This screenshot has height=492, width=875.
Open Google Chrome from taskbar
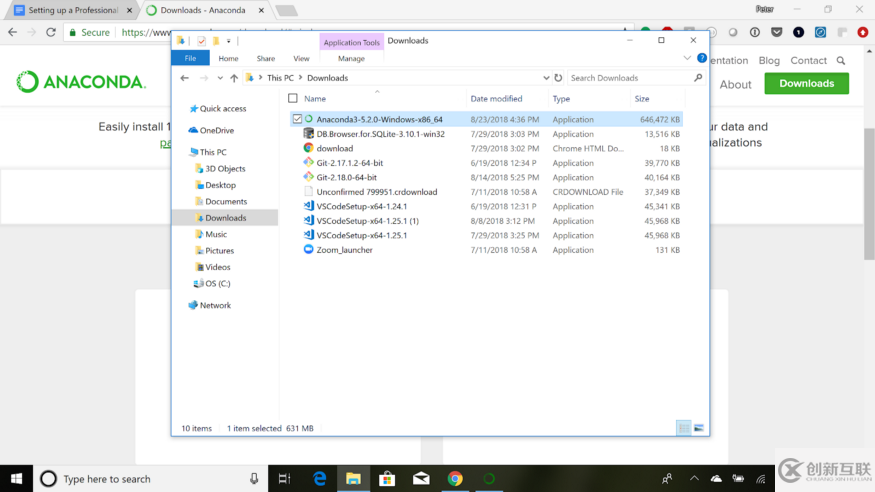(x=455, y=479)
